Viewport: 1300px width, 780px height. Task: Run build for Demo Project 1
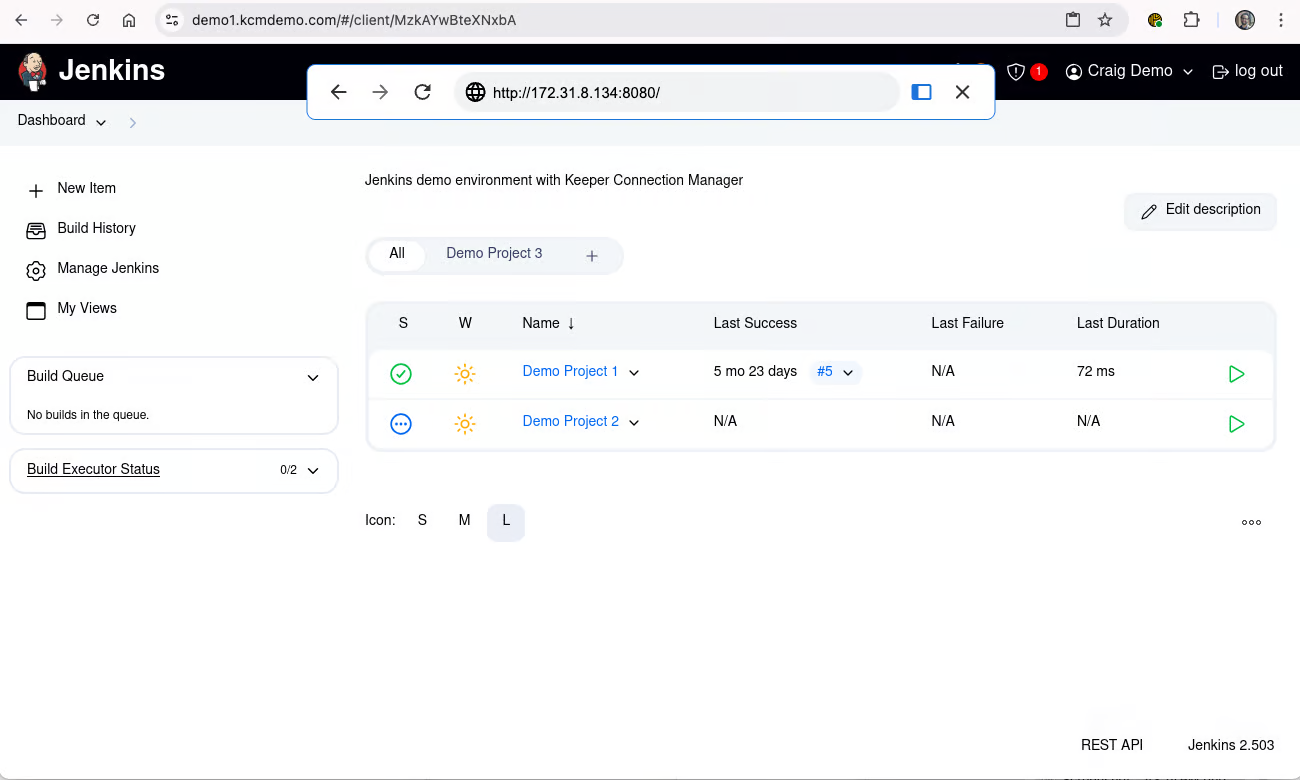(1236, 374)
